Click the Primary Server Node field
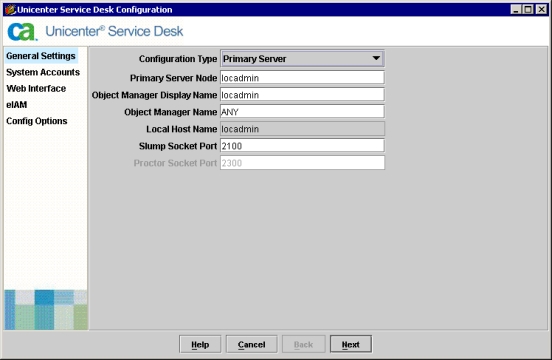Viewport: 552px width, 360px height. pyautogui.click(x=302, y=78)
